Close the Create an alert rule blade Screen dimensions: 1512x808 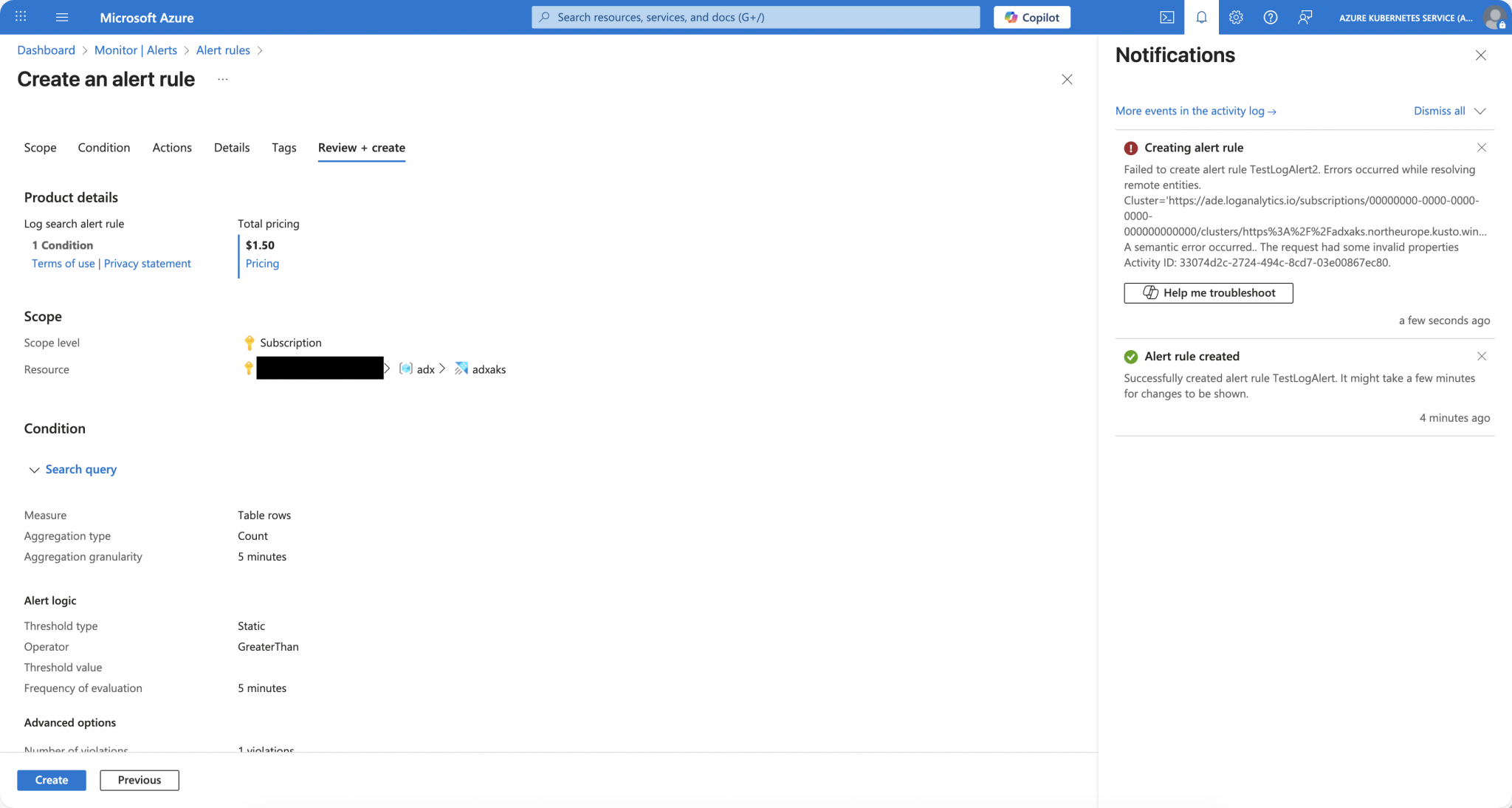(x=1067, y=79)
